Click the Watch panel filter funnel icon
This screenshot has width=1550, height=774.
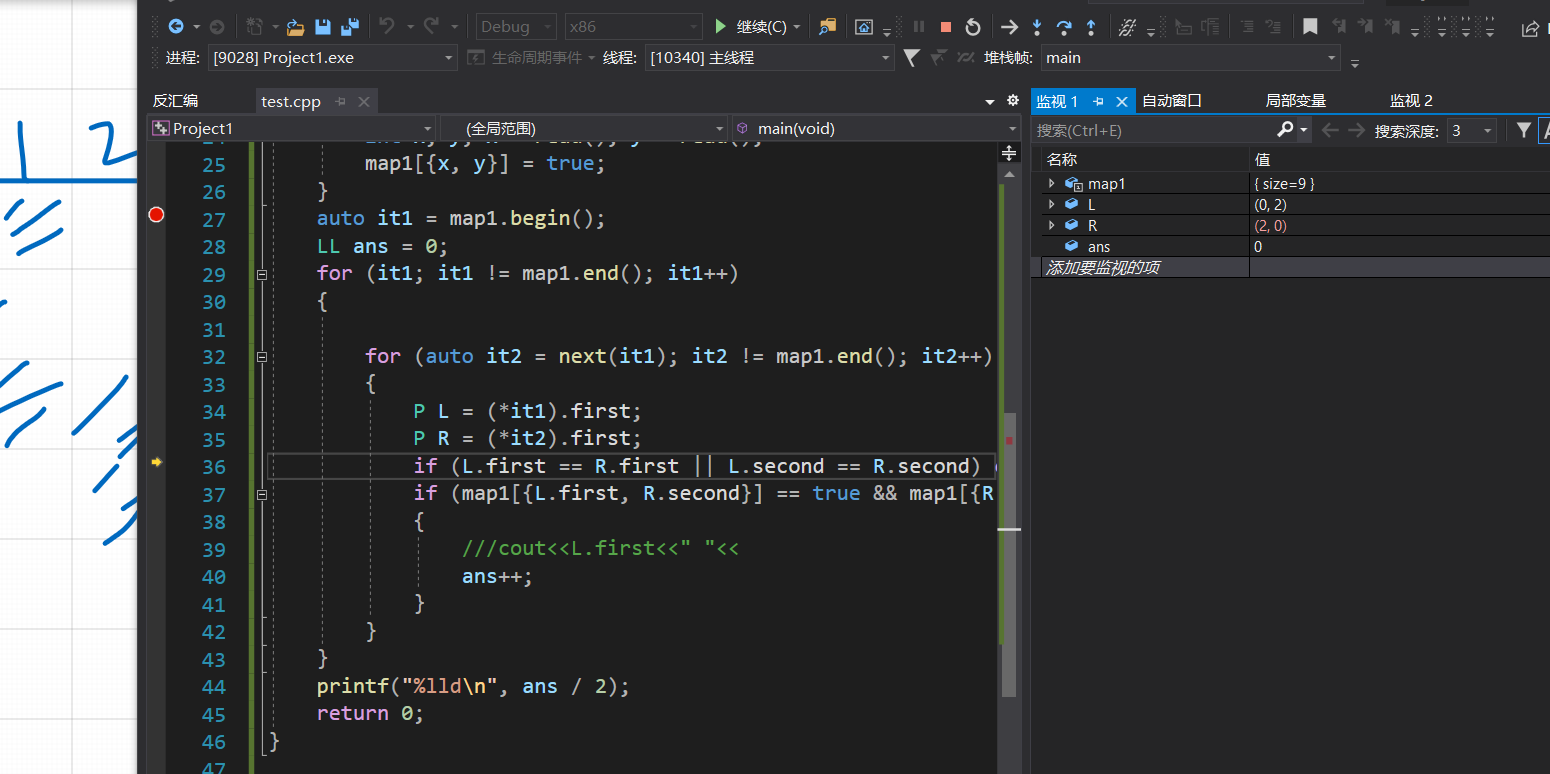click(x=1523, y=130)
